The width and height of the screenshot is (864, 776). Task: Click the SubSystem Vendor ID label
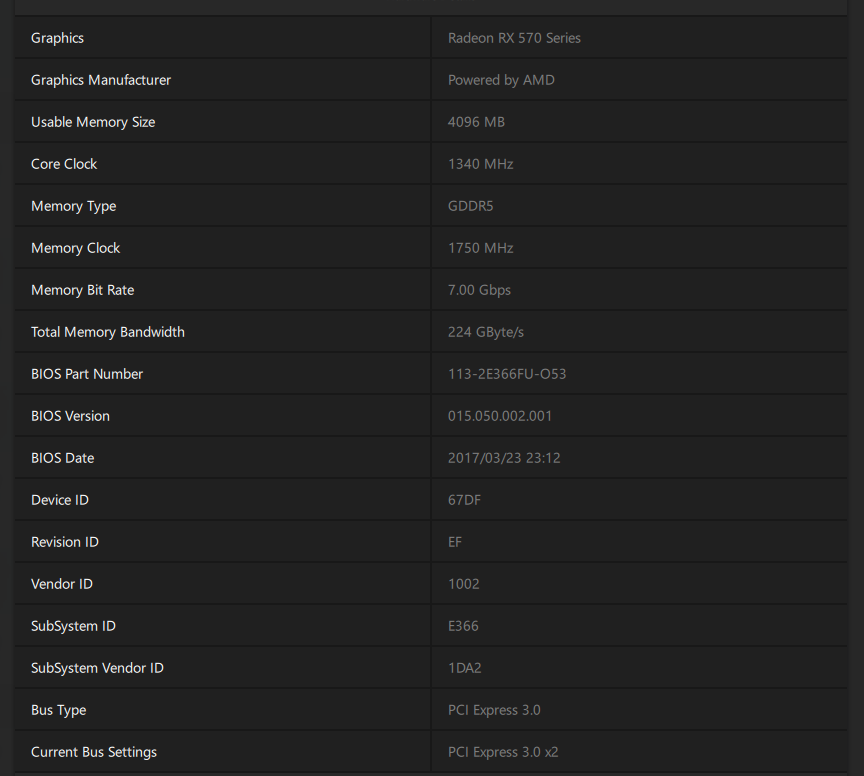[x=98, y=668]
